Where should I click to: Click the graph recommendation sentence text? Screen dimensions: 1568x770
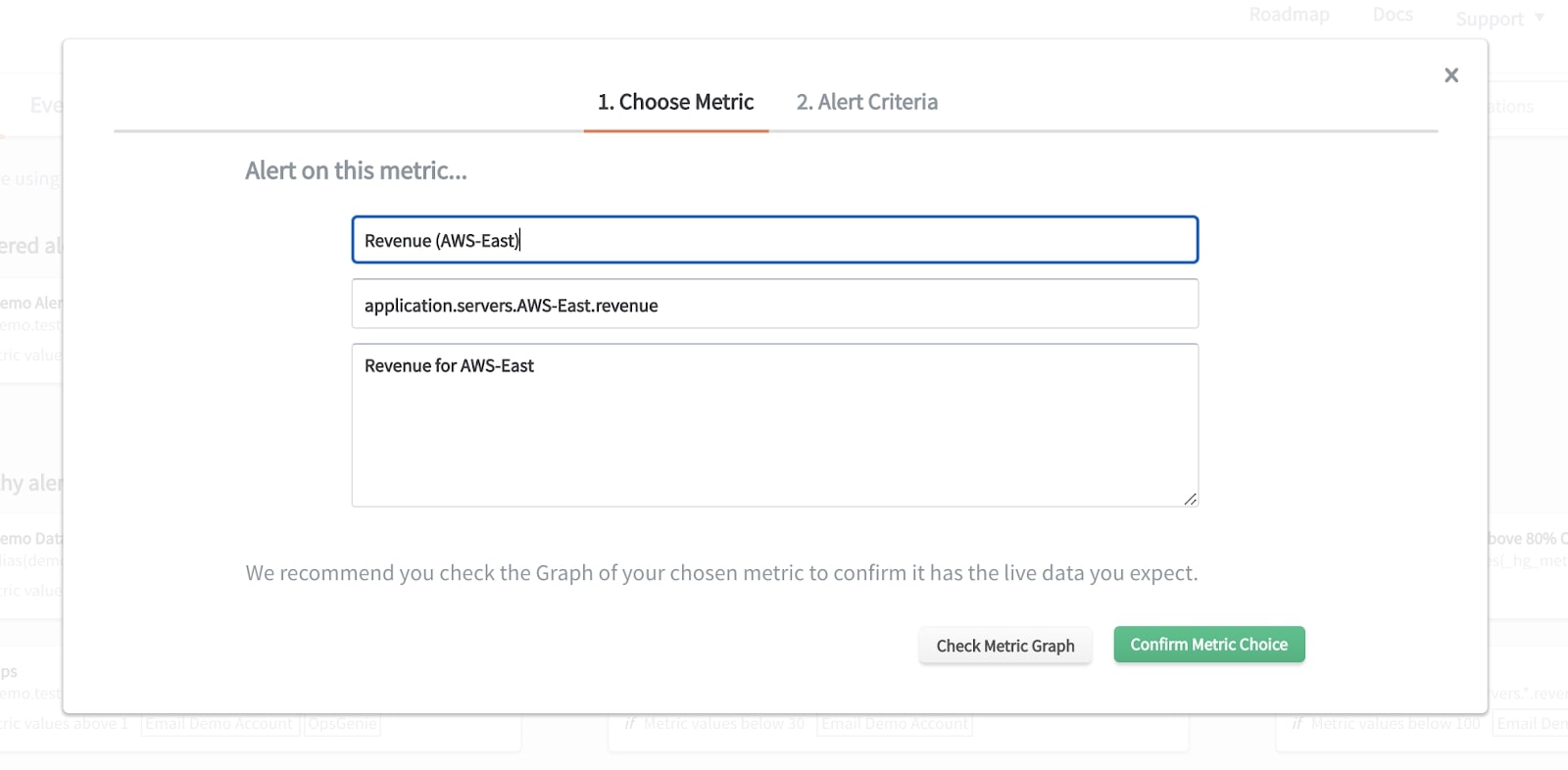pyautogui.click(x=721, y=573)
